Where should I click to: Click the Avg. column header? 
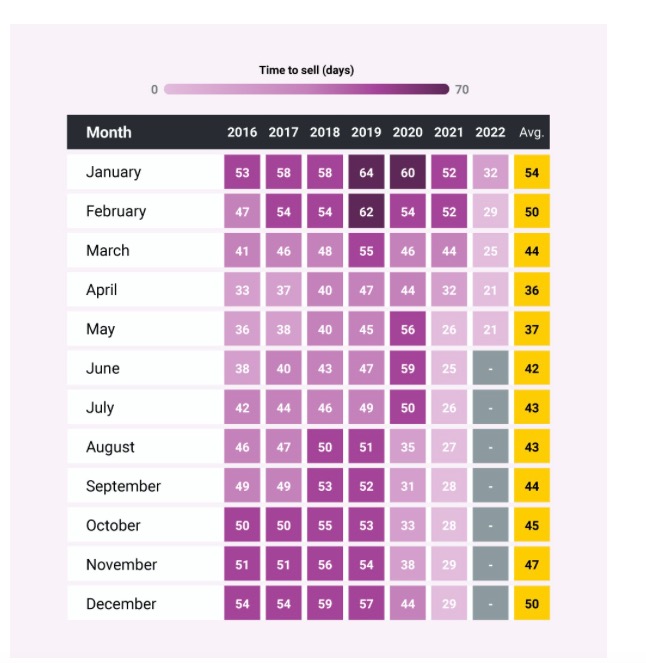pyautogui.click(x=531, y=132)
